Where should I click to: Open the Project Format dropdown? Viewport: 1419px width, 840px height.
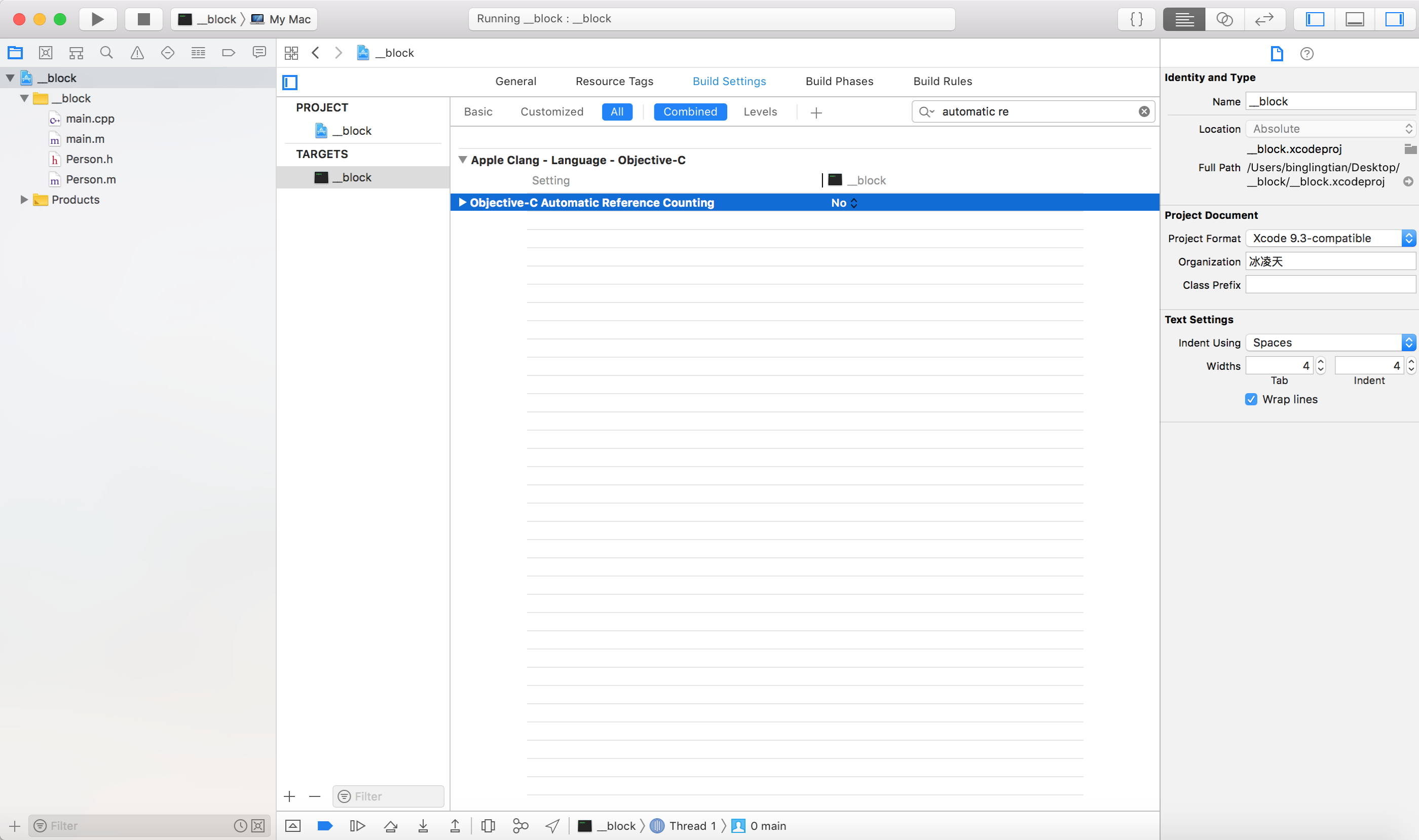[1331, 238]
